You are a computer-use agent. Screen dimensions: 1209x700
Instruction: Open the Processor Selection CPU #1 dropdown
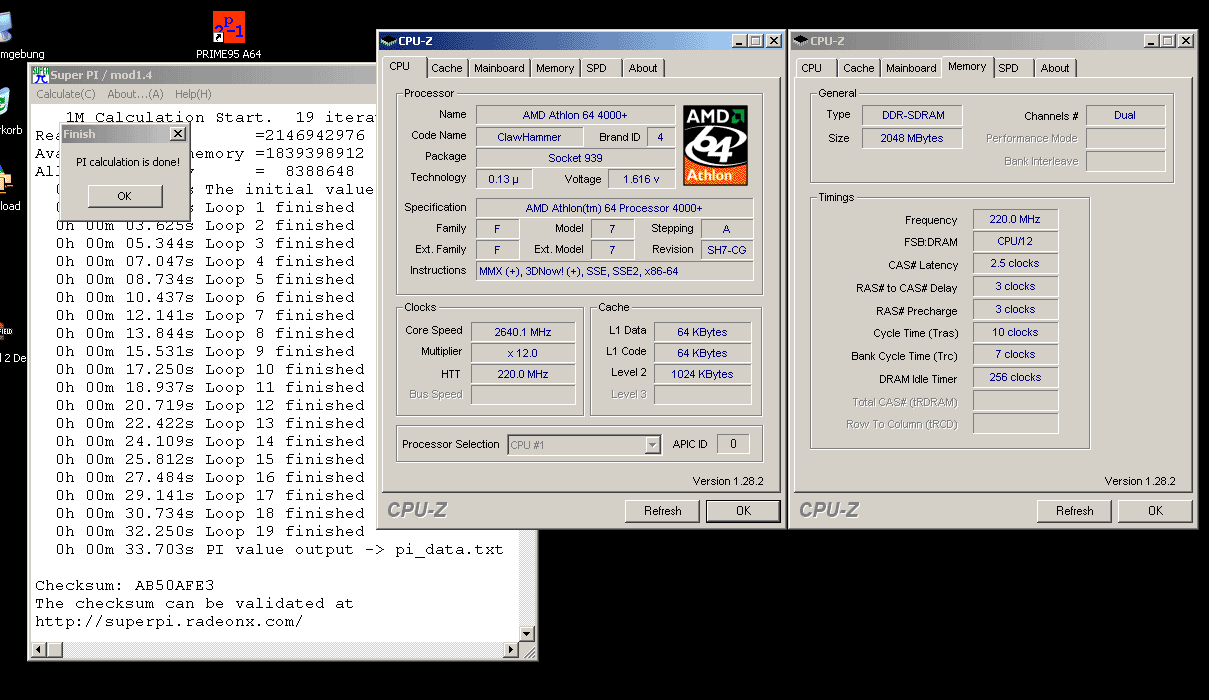(x=584, y=444)
